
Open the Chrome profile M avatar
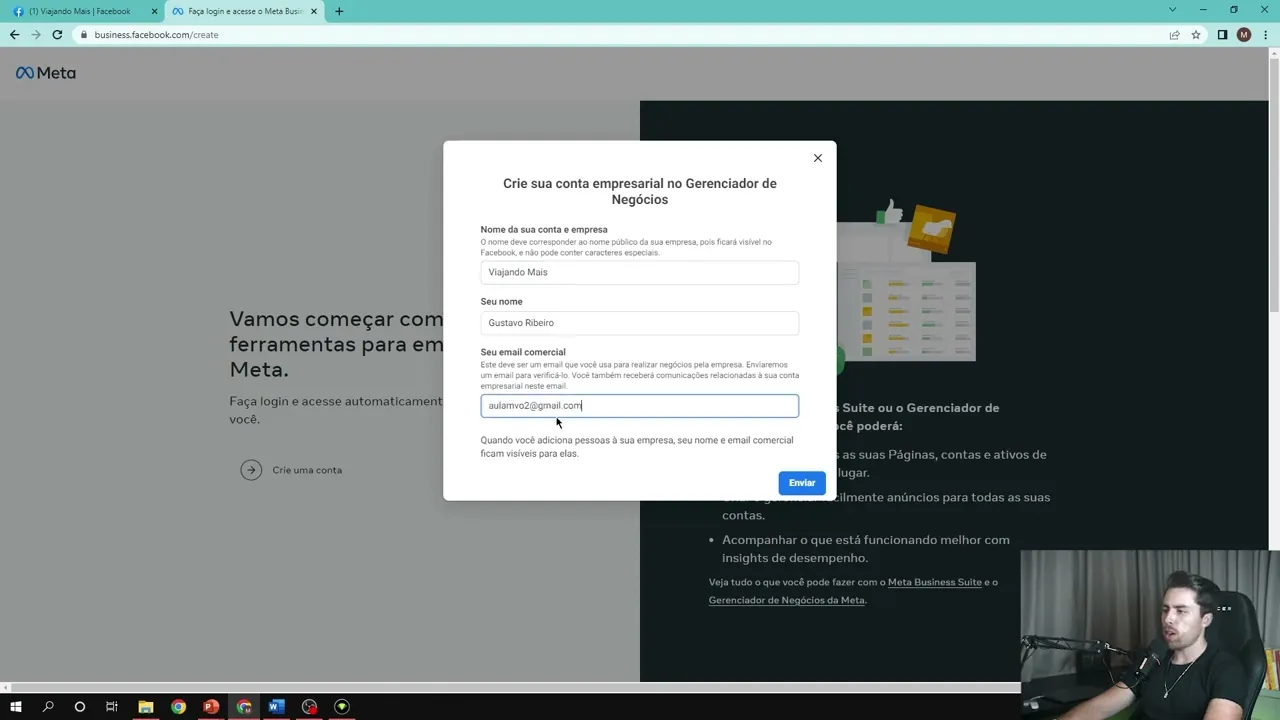click(1244, 35)
